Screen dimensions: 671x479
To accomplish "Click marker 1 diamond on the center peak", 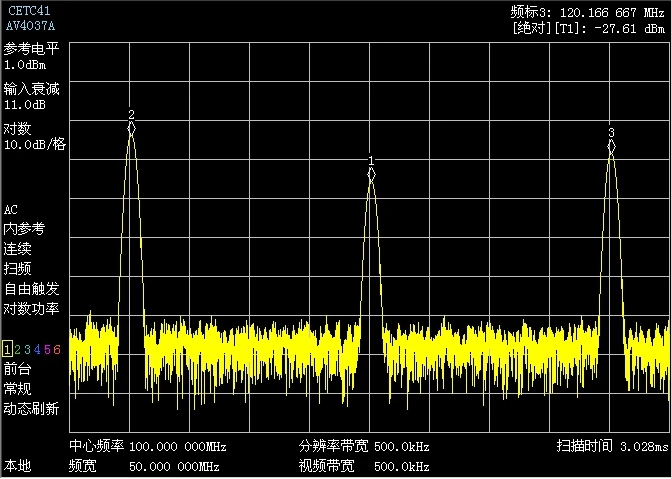I will pyautogui.click(x=371, y=175).
